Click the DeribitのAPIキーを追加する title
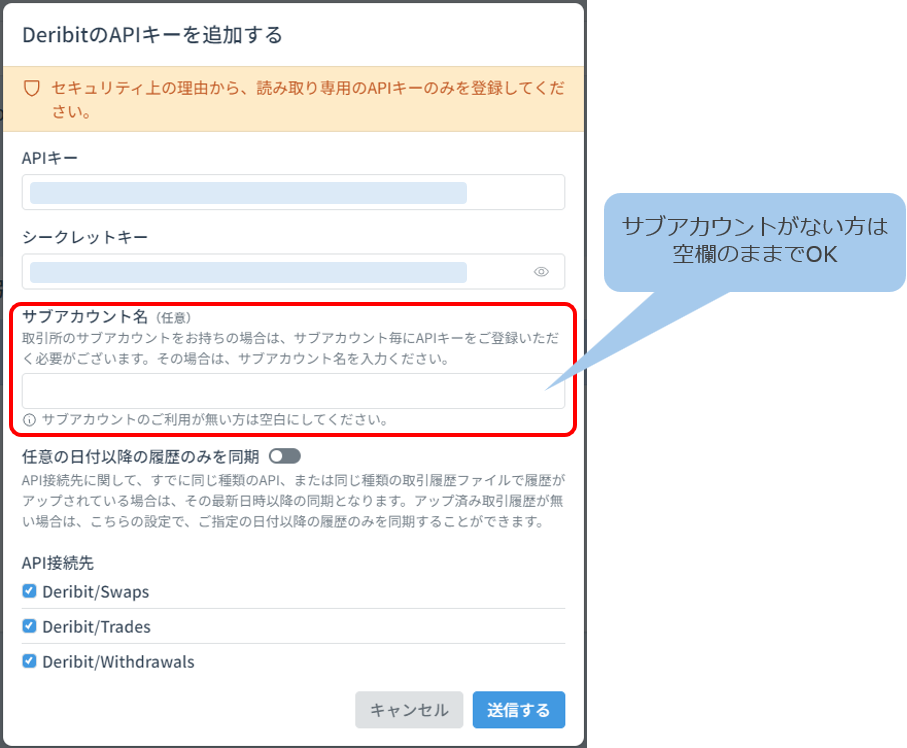This screenshot has width=907, height=748. [153, 35]
